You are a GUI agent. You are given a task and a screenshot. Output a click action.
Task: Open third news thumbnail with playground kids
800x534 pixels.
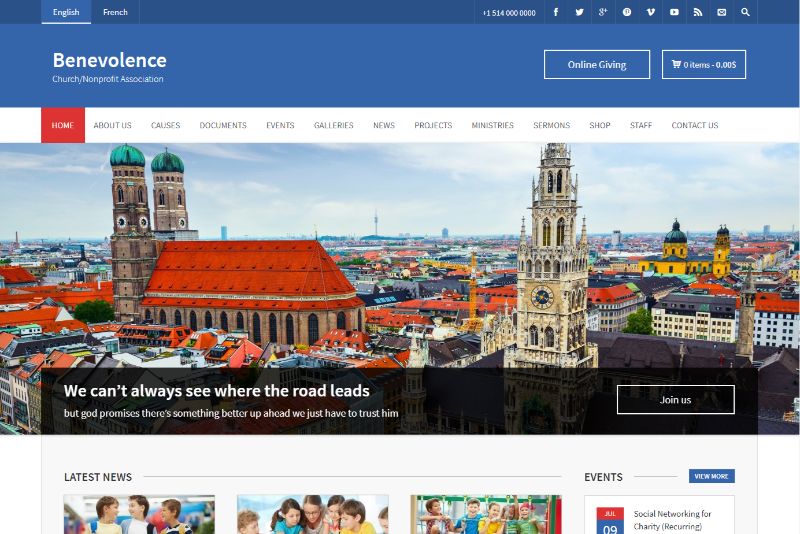coord(486,515)
